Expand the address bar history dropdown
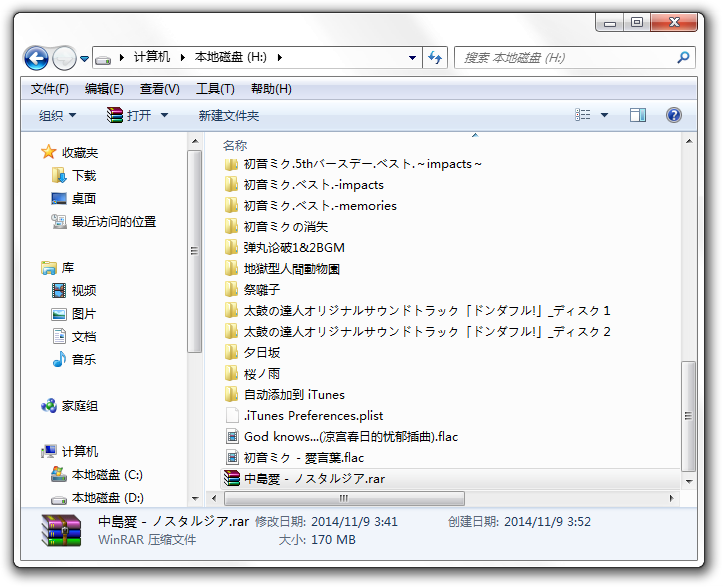 tap(413, 58)
